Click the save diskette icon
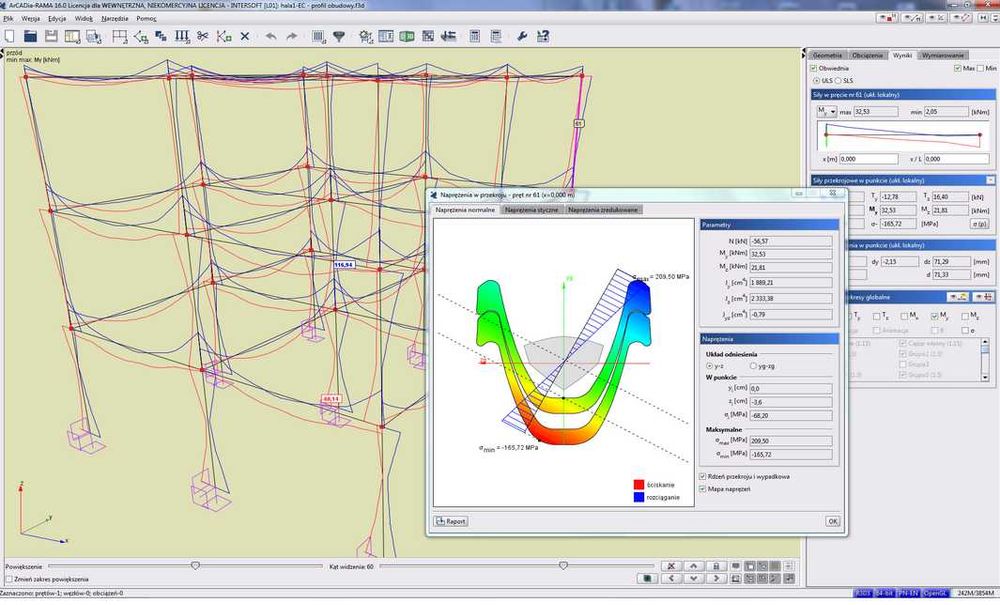This screenshot has width=1000, height=605. point(52,36)
